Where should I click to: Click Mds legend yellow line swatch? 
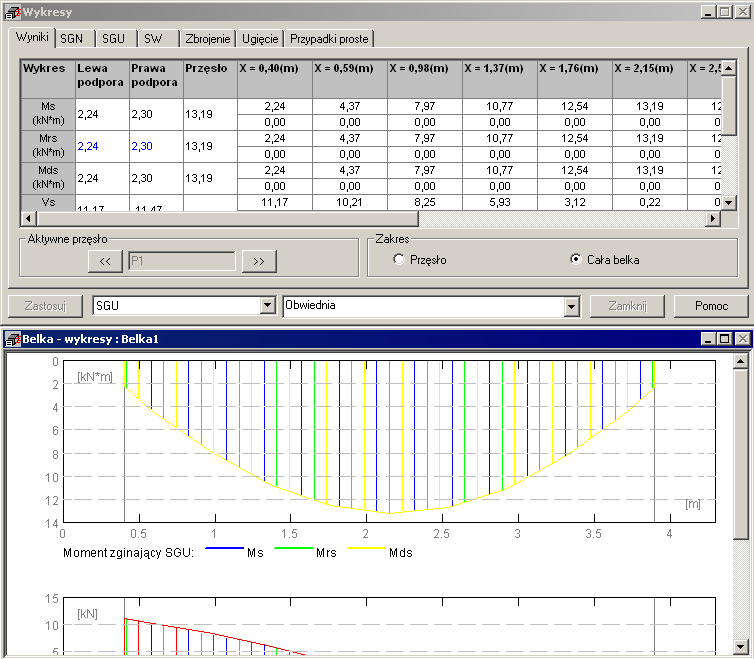pos(366,548)
